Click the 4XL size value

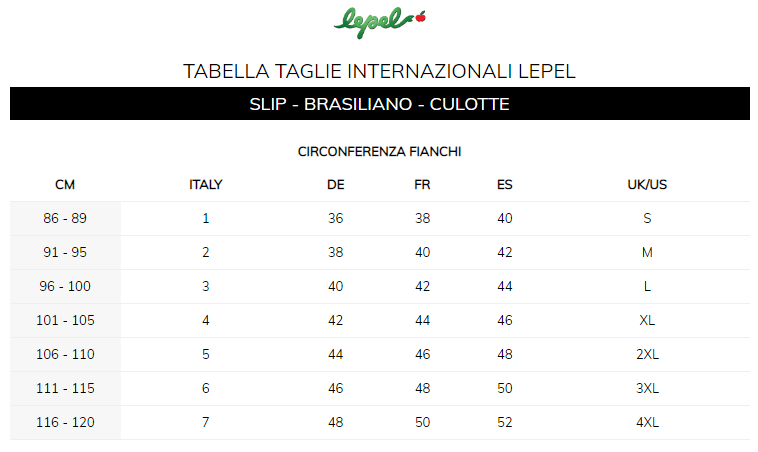pos(647,422)
